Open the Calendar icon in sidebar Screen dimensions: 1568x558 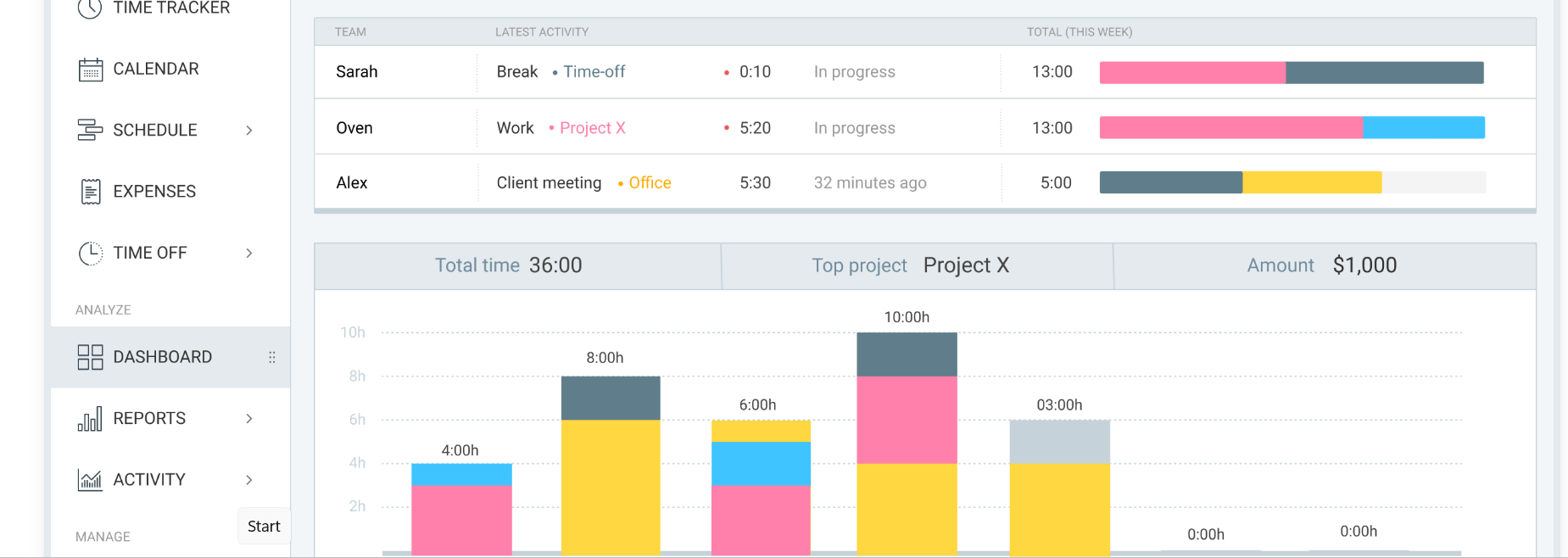pos(90,69)
